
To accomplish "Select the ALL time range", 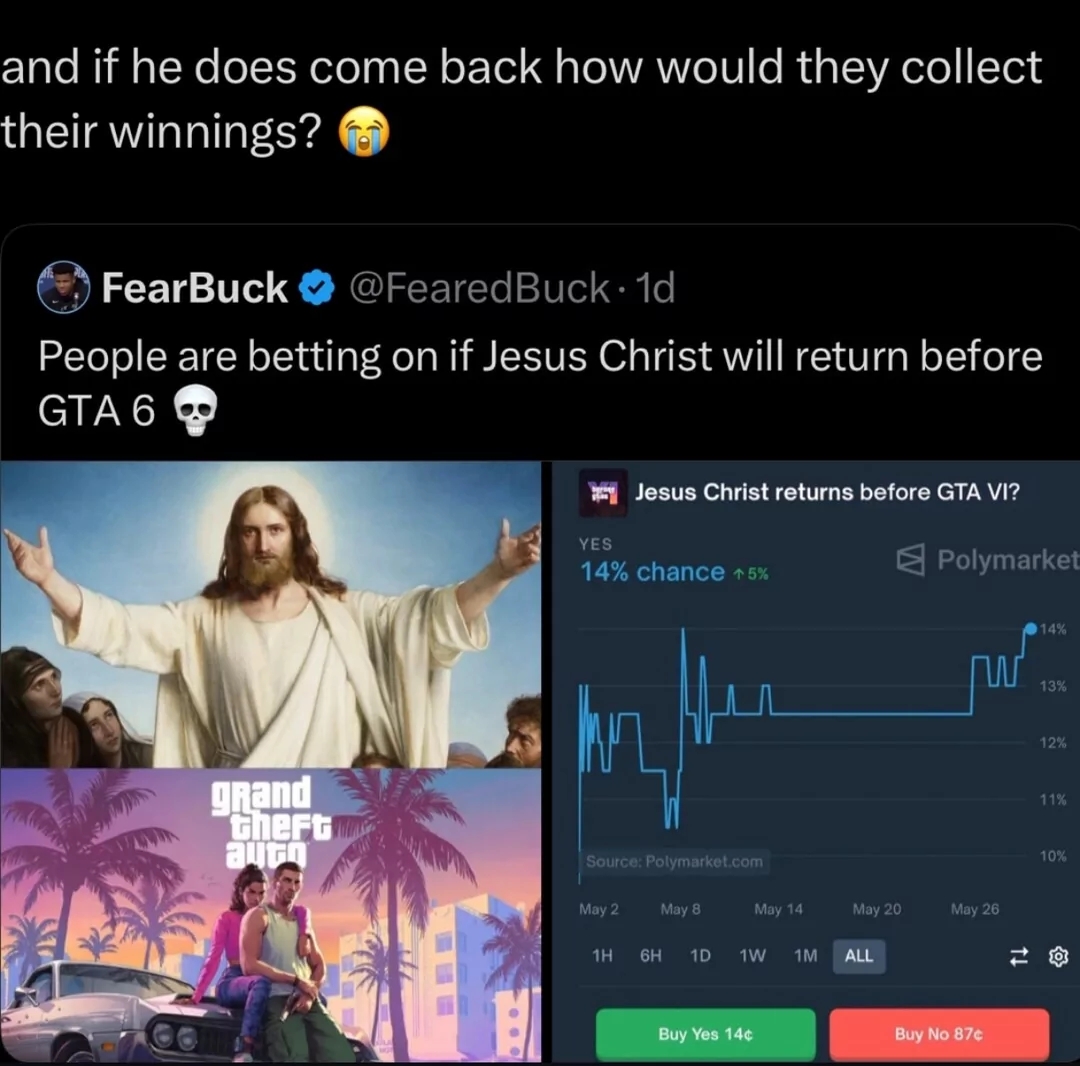I will click(858, 956).
